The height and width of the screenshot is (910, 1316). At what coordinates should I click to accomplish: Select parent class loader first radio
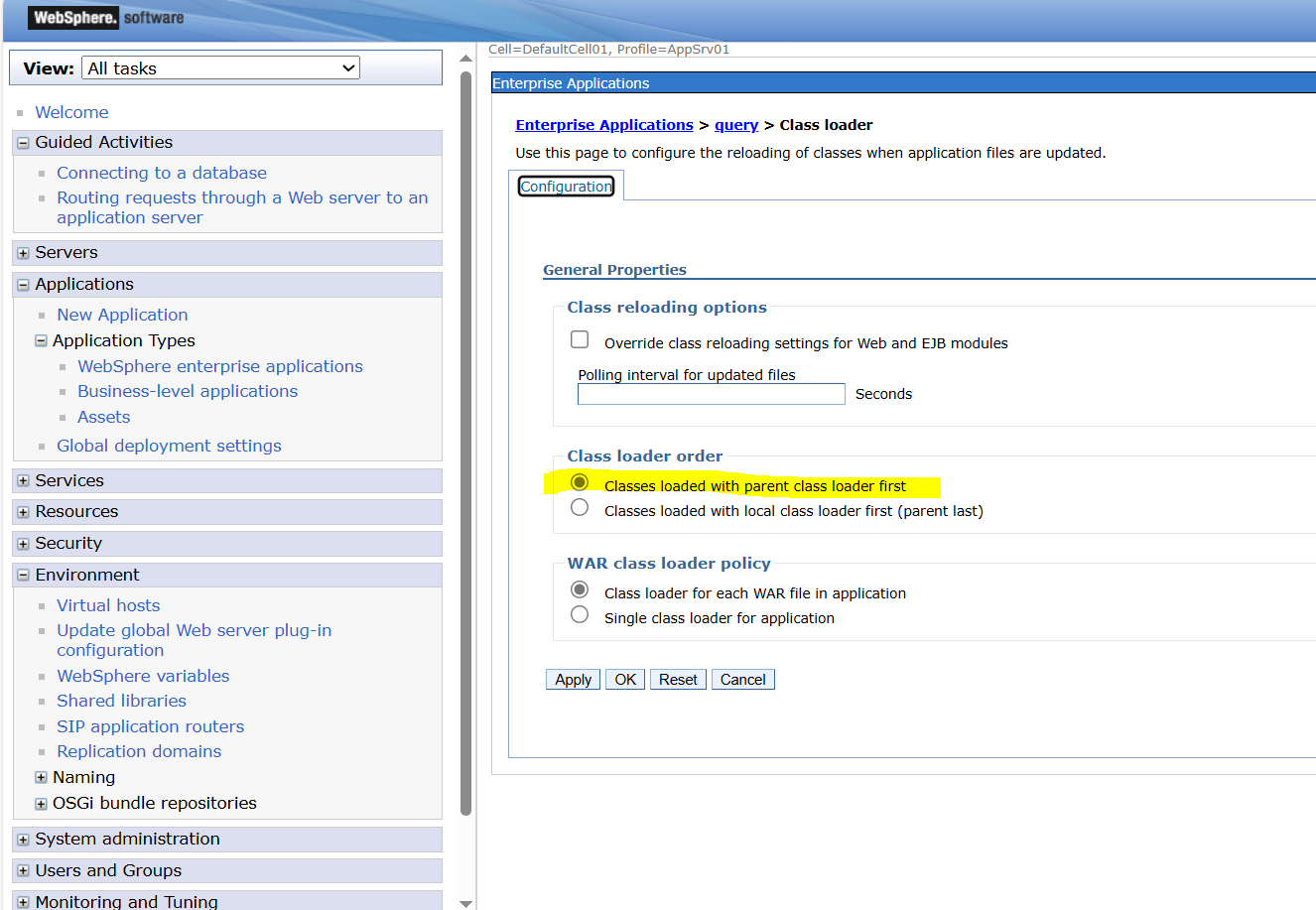[580, 482]
